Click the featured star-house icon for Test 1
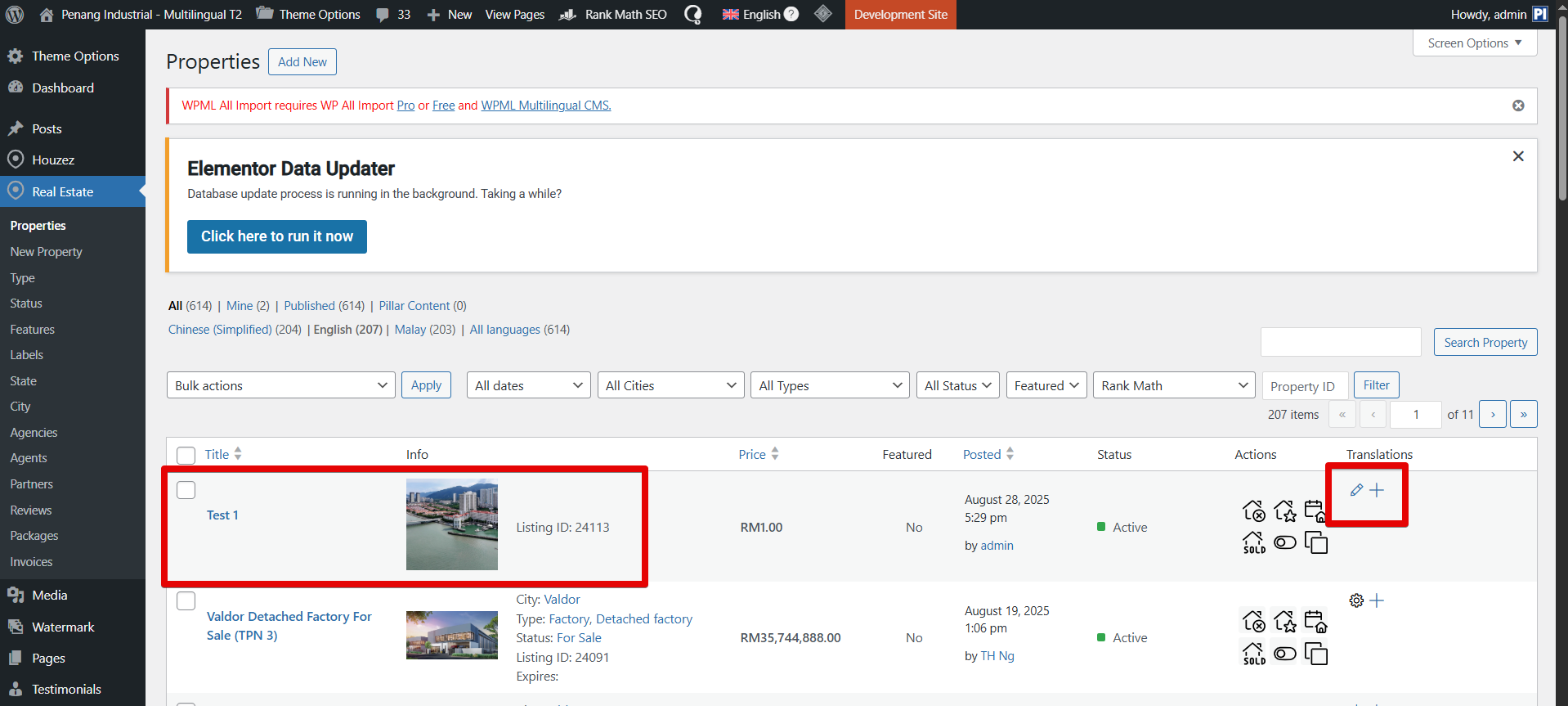 click(x=1284, y=511)
